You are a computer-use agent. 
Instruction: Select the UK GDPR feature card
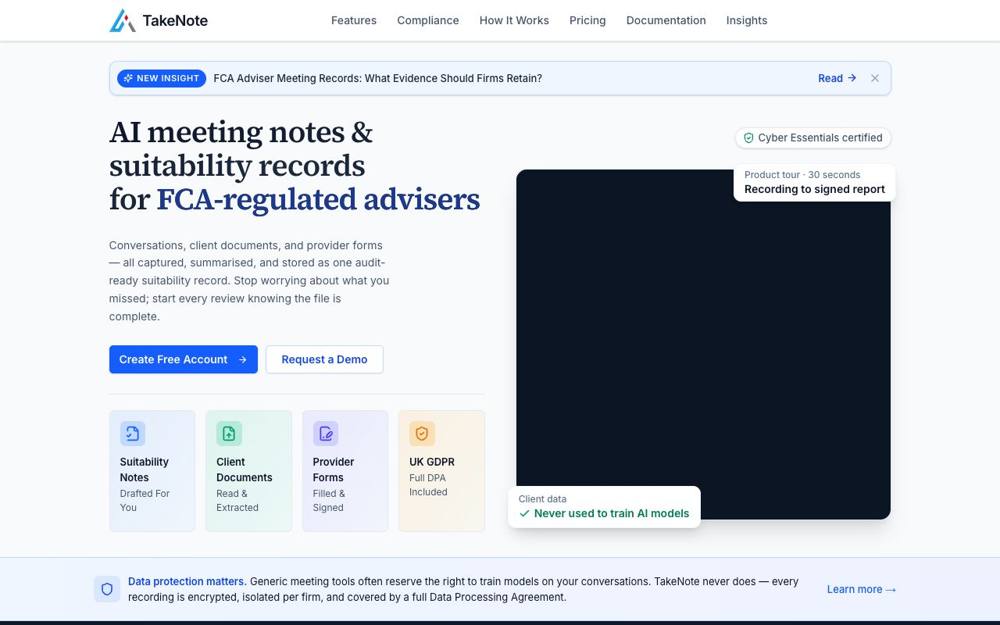(x=441, y=471)
